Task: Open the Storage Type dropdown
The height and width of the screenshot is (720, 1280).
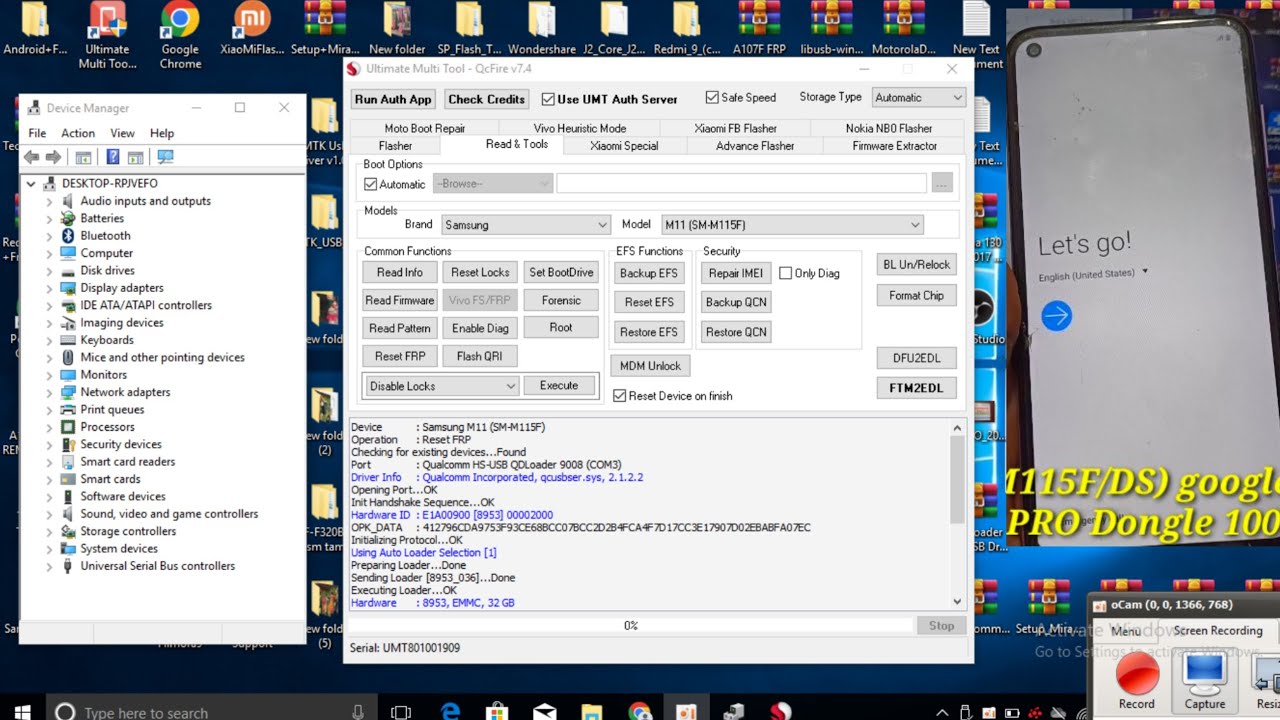Action: pyautogui.click(x=918, y=97)
